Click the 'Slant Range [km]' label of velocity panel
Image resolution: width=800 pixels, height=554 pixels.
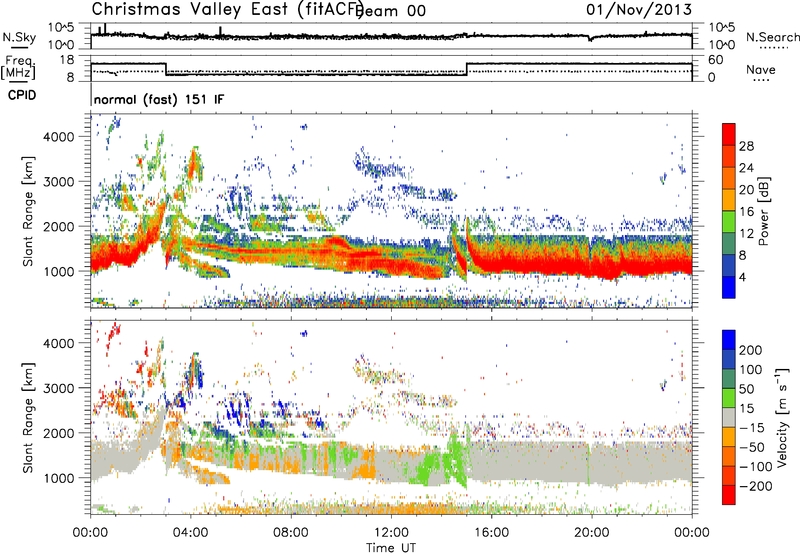[x=28, y=418]
